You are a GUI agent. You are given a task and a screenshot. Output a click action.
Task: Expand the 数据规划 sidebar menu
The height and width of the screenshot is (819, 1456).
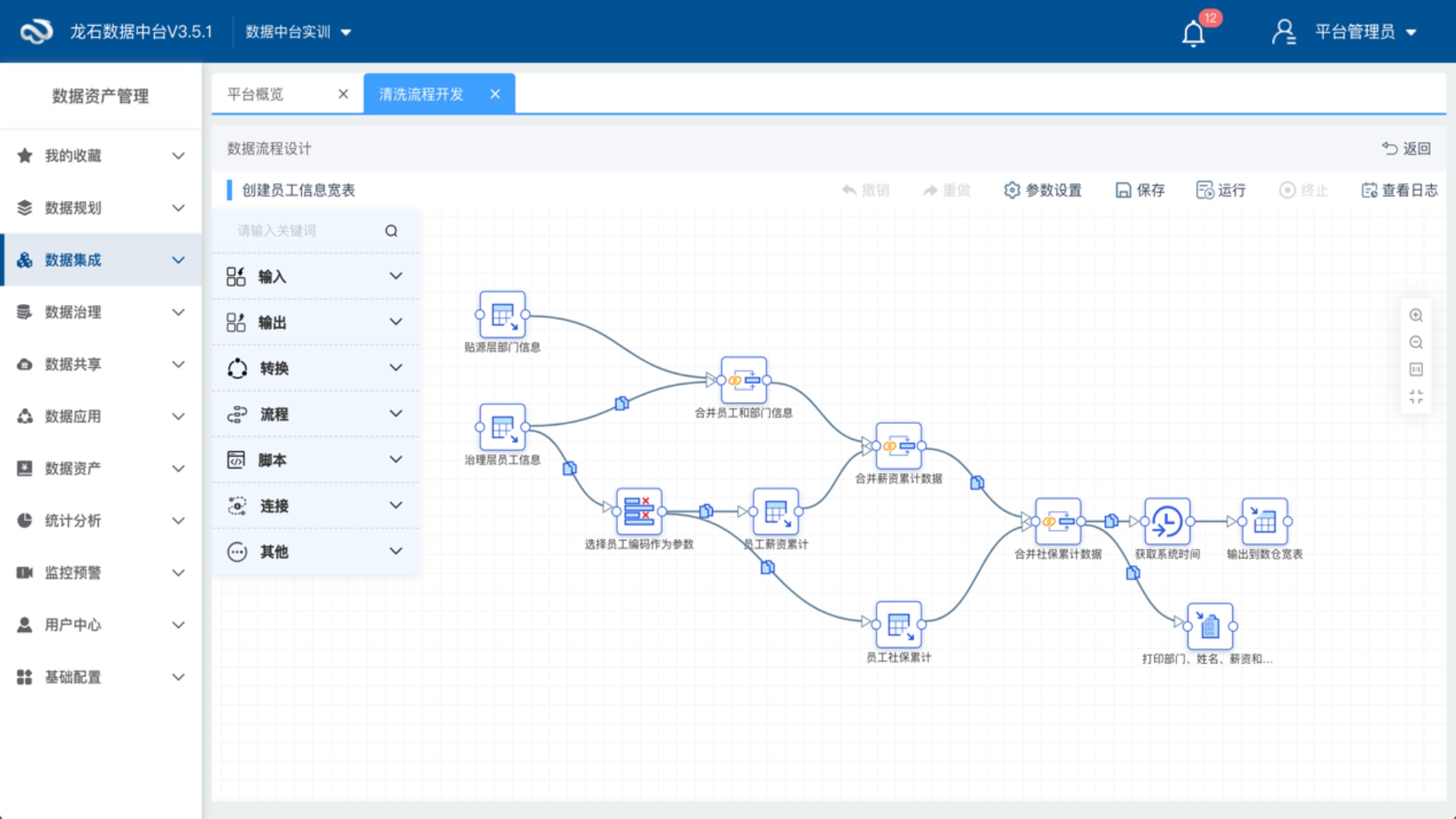(x=101, y=208)
